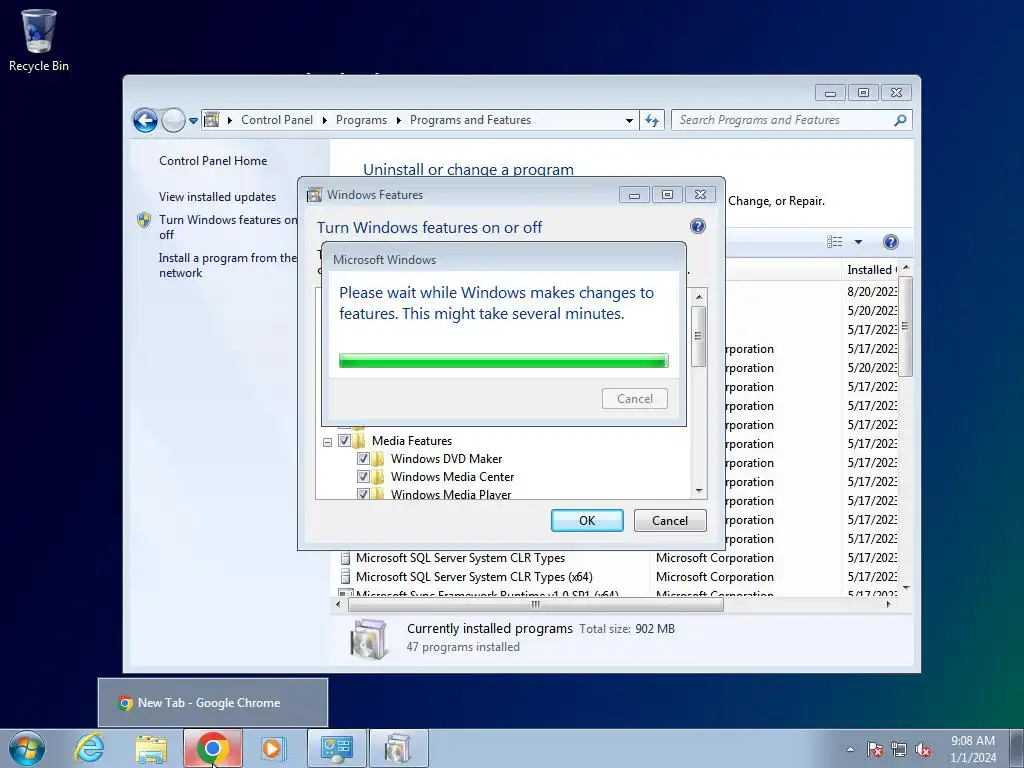Screen dimensions: 1024x768
Task: Click the Currently installed programs icon
Action: tap(370, 638)
